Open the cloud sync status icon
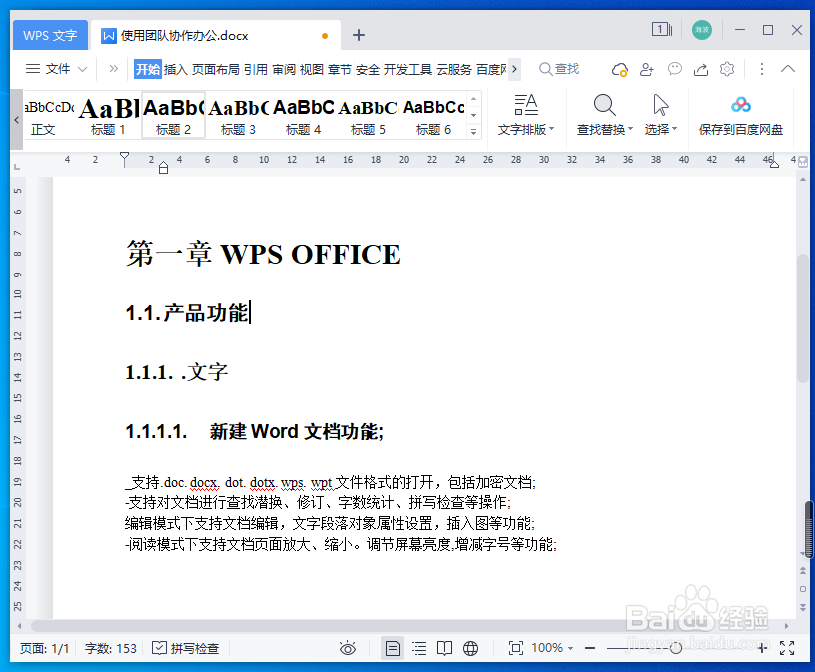This screenshot has width=815, height=672. (x=619, y=69)
